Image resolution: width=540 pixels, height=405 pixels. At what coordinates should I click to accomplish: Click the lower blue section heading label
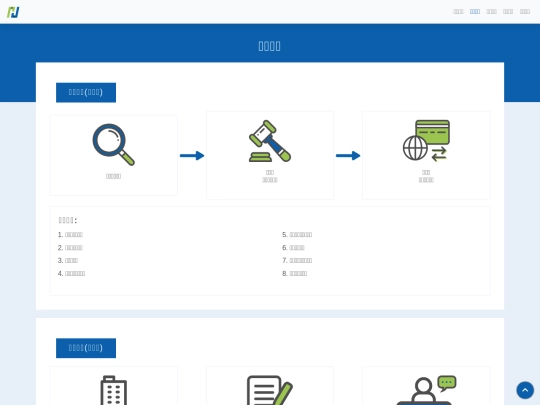pyautogui.click(x=86, y=348)
